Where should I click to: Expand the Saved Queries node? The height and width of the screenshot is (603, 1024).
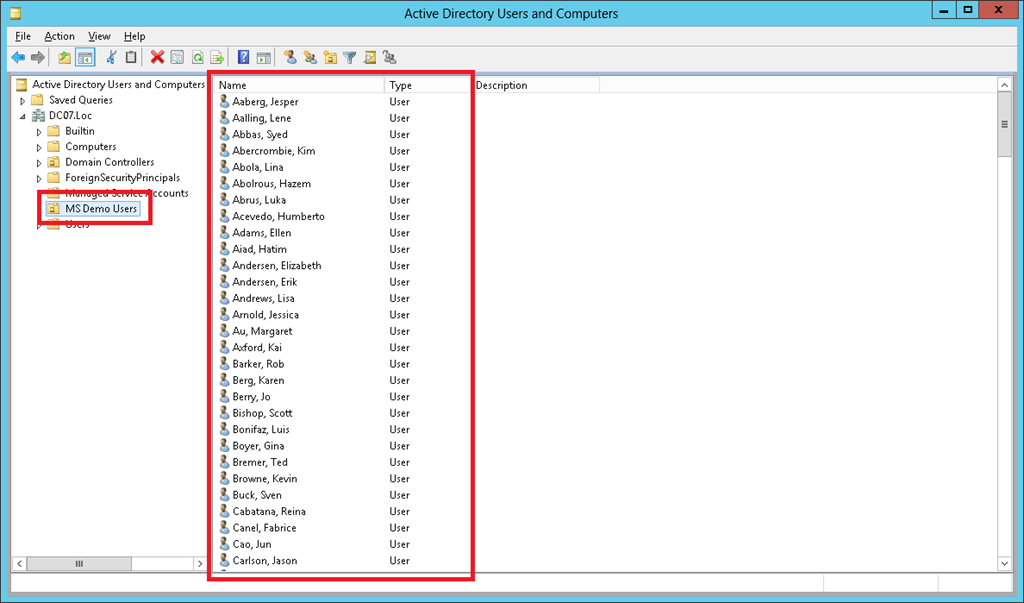coord(23,101)
